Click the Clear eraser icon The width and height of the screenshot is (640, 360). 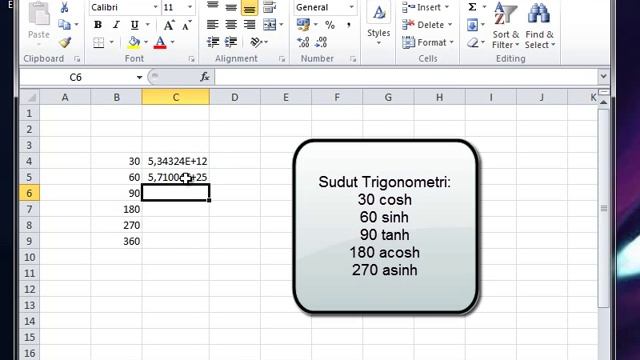pos(472,42)
